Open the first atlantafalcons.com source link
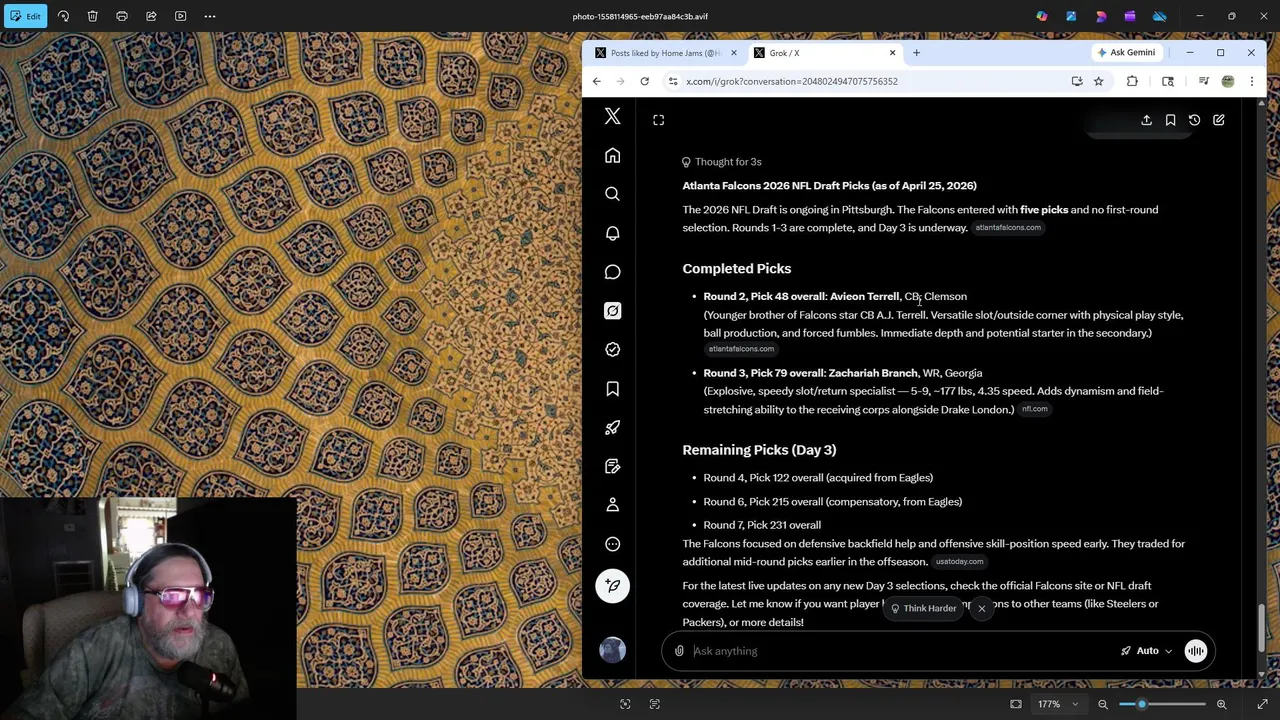The height and width of the screenshot is (720, 1280). tap(1008, 228)
